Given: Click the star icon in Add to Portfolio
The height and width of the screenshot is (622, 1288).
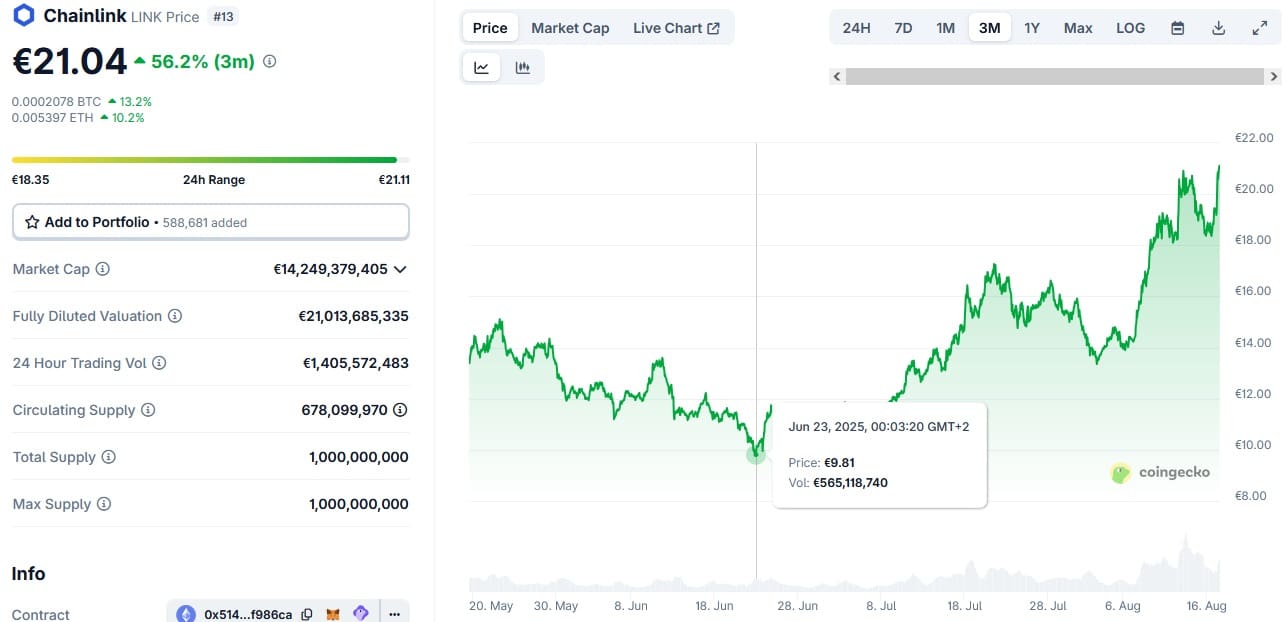Looking at the screenshot, I should [32, 222].
